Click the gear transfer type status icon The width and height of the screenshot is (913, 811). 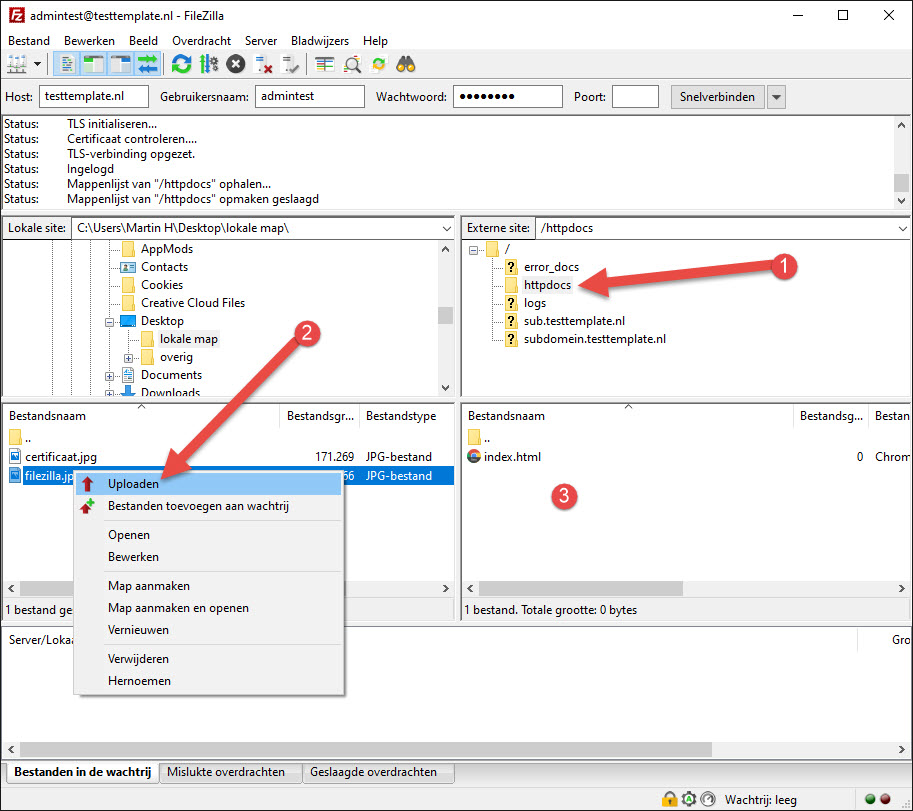coord(689,799)
